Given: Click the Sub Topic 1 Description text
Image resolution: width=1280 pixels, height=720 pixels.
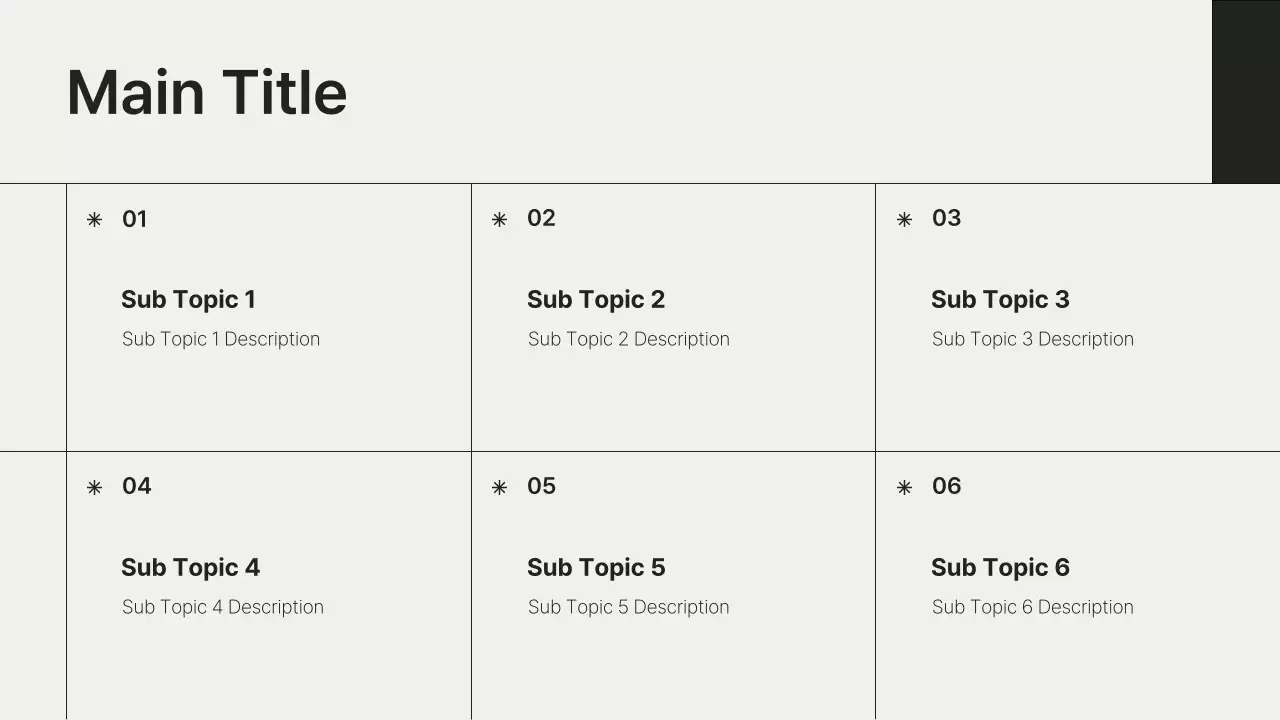Looking at the screenshot, I should pos(221,339).
